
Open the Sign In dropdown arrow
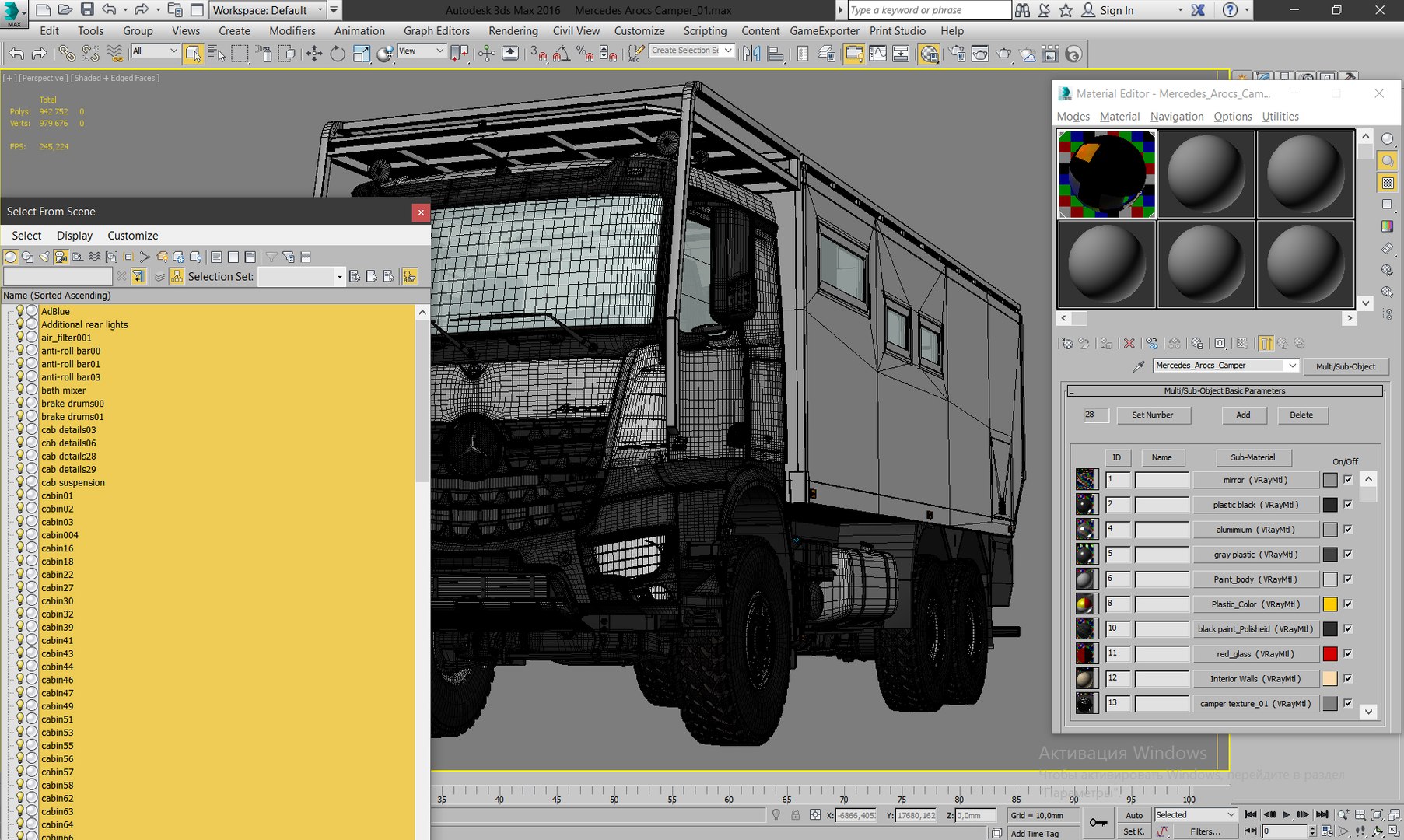pos(1180,10)
